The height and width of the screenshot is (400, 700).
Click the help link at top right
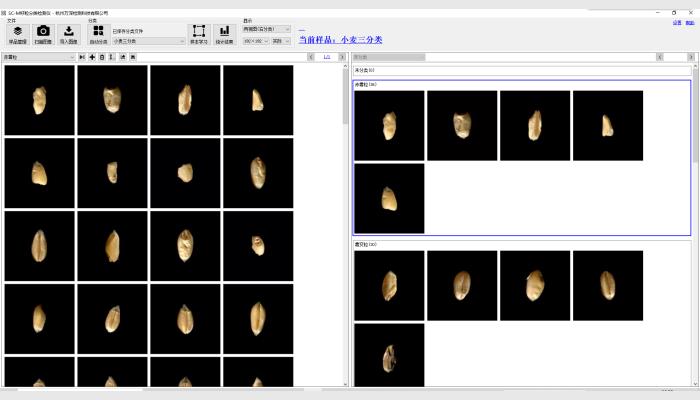pyautogui.click(x=689, y=22)
